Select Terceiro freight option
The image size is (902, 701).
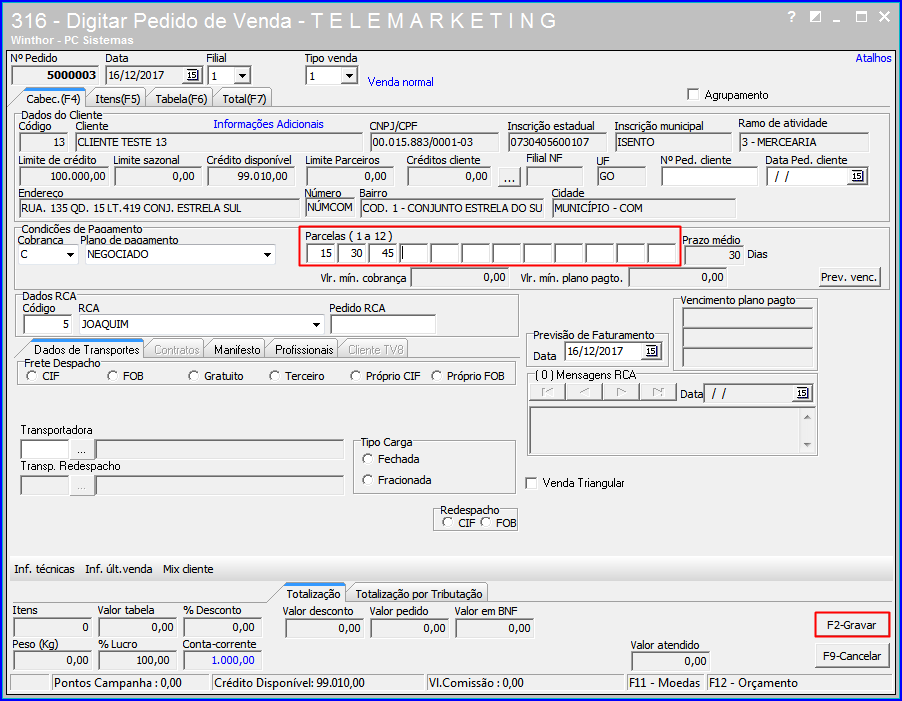coord(274,376)
